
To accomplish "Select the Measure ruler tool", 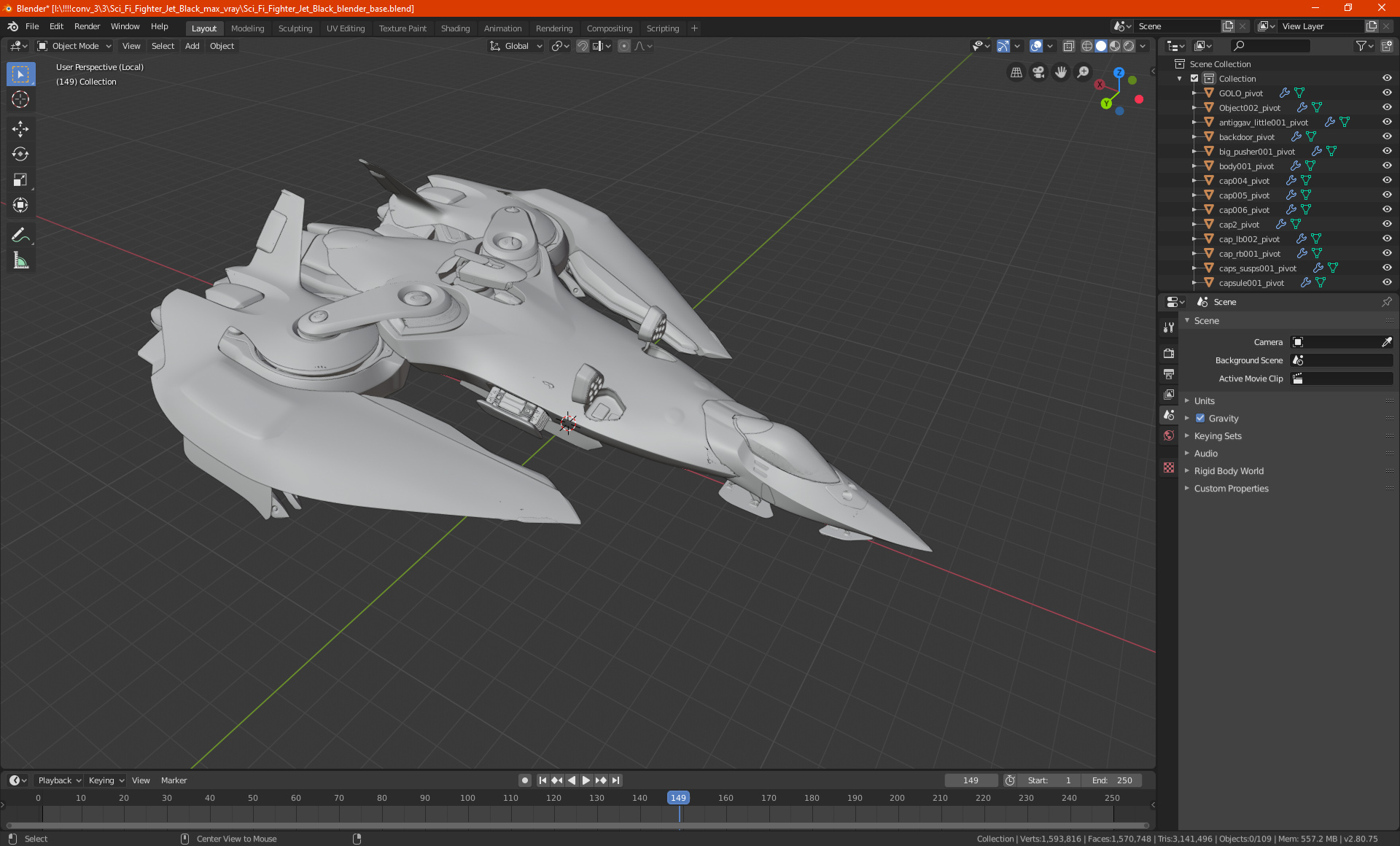I will click(20, 260).
